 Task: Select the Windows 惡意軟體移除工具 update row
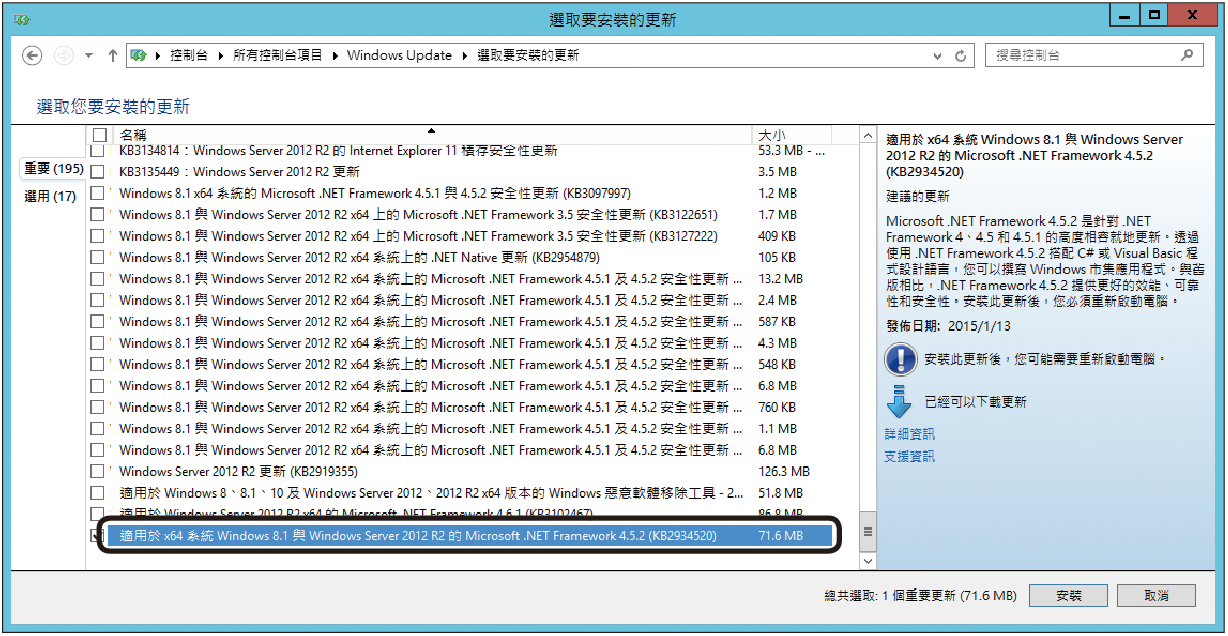[x=431, y=493]
